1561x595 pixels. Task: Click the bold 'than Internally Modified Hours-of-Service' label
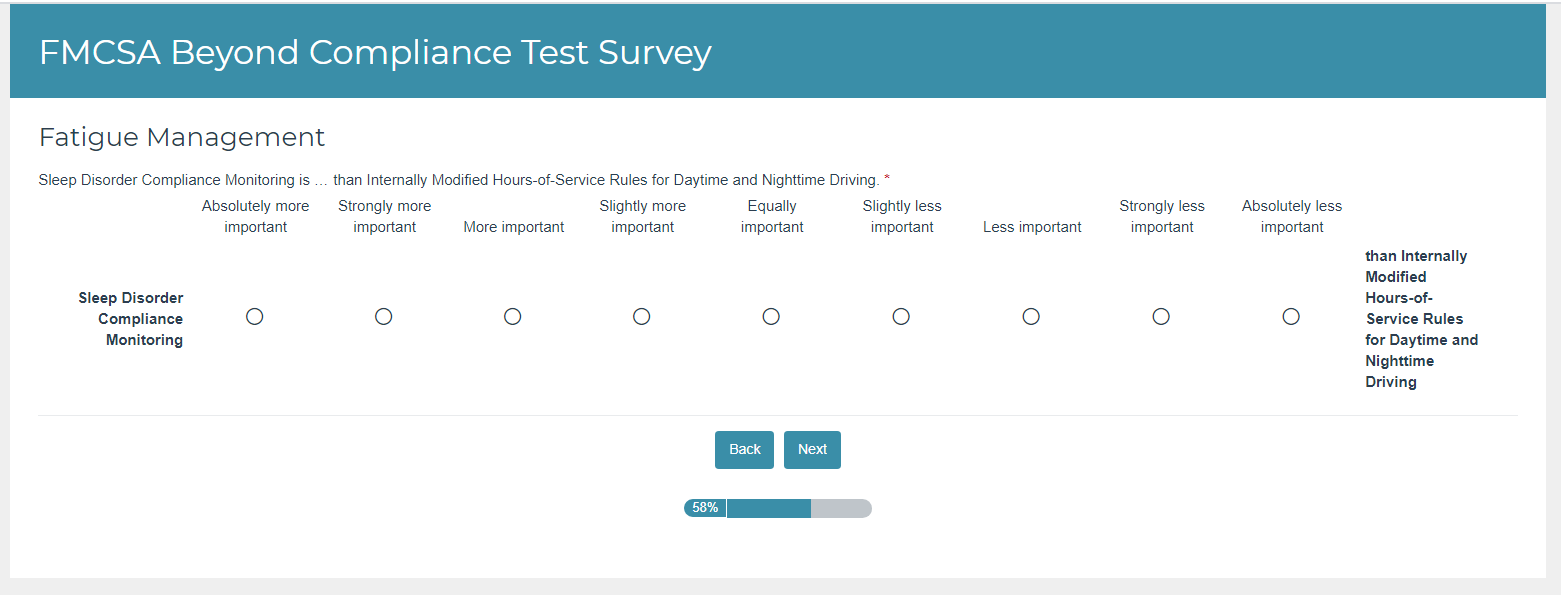tap(1419, 319)
